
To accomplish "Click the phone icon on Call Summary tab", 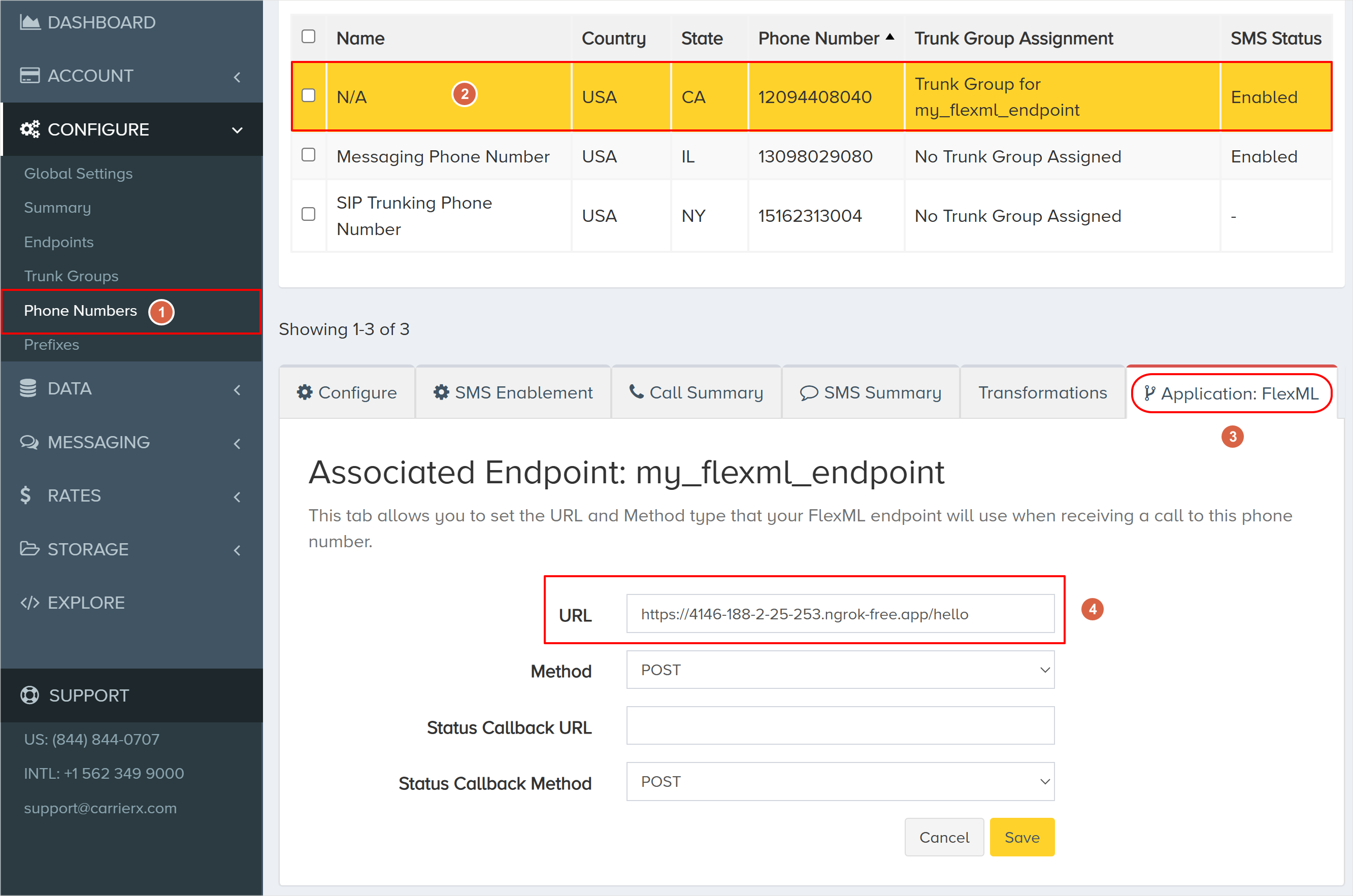I will pos(636,391).
